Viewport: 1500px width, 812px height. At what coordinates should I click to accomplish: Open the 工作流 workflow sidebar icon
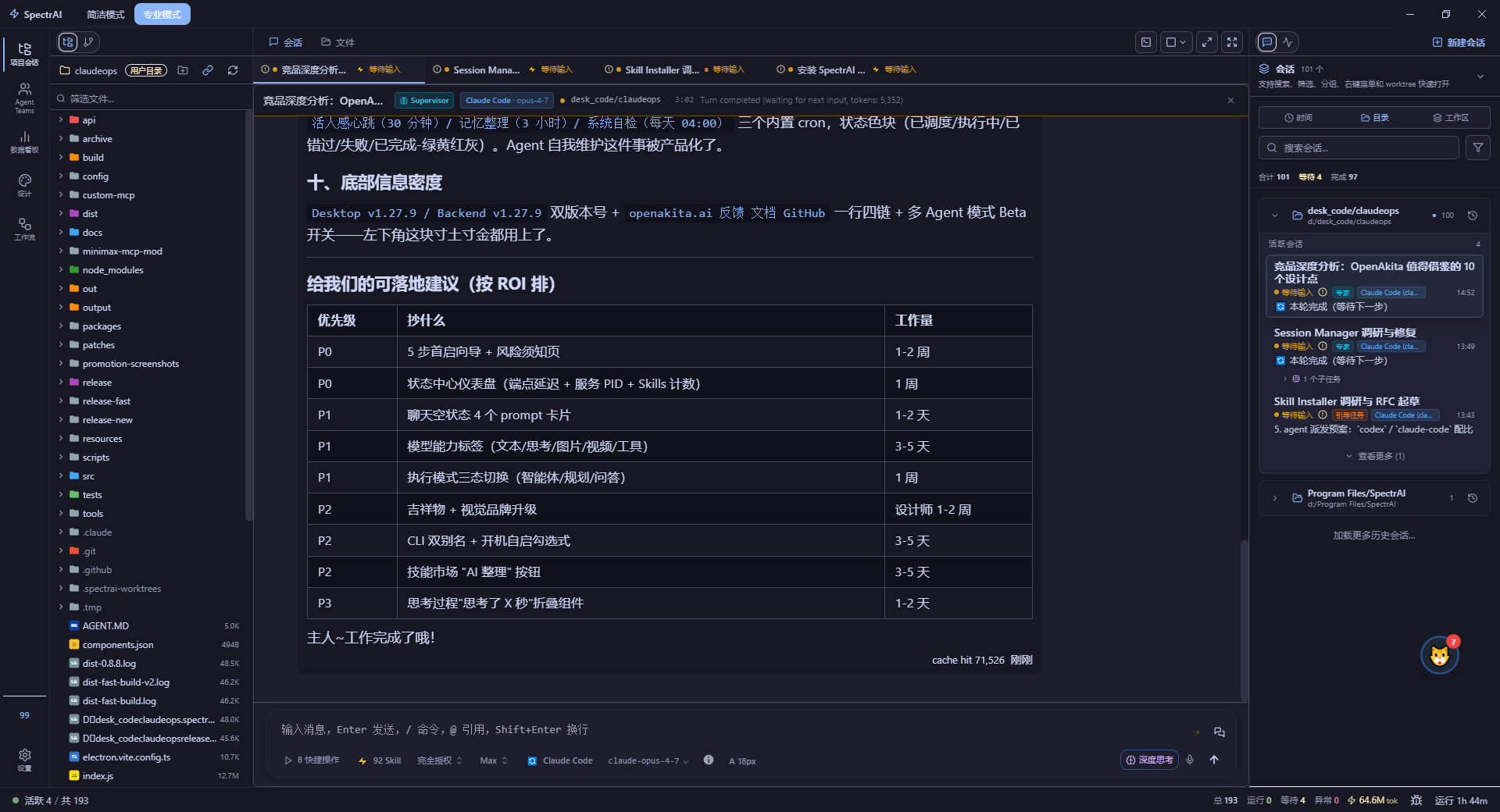click(24, 229)
